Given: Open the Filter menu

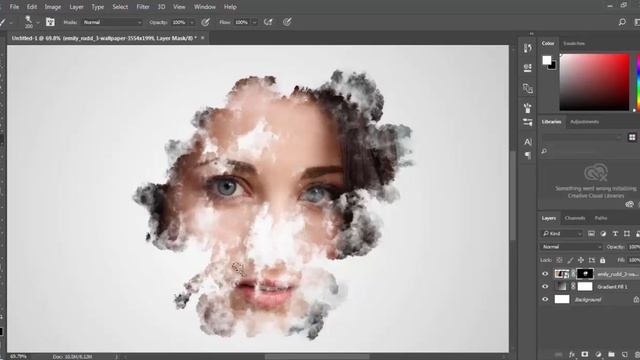Looking at the screenshot, I should 143,7.
